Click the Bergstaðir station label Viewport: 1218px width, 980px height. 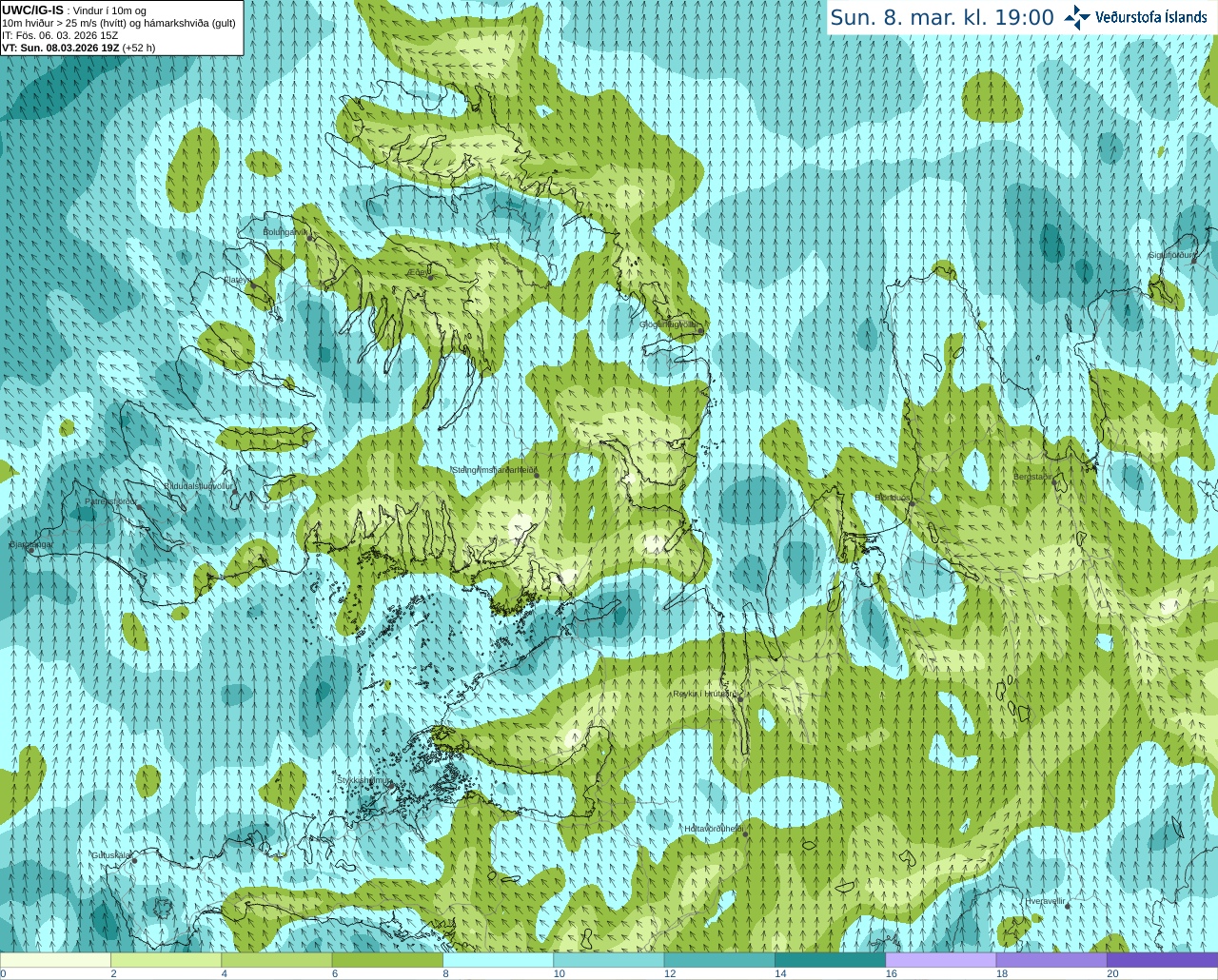tap(1034, 477)
